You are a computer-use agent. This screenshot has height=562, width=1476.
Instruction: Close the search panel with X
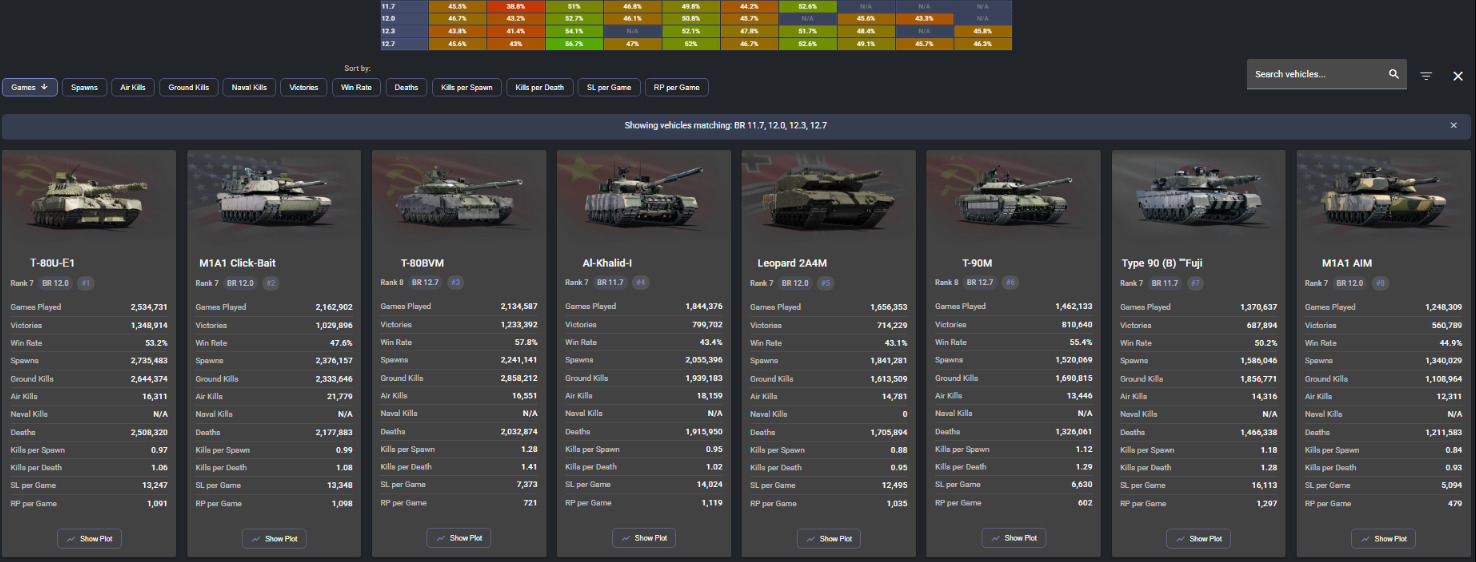tap(1458, 76)
